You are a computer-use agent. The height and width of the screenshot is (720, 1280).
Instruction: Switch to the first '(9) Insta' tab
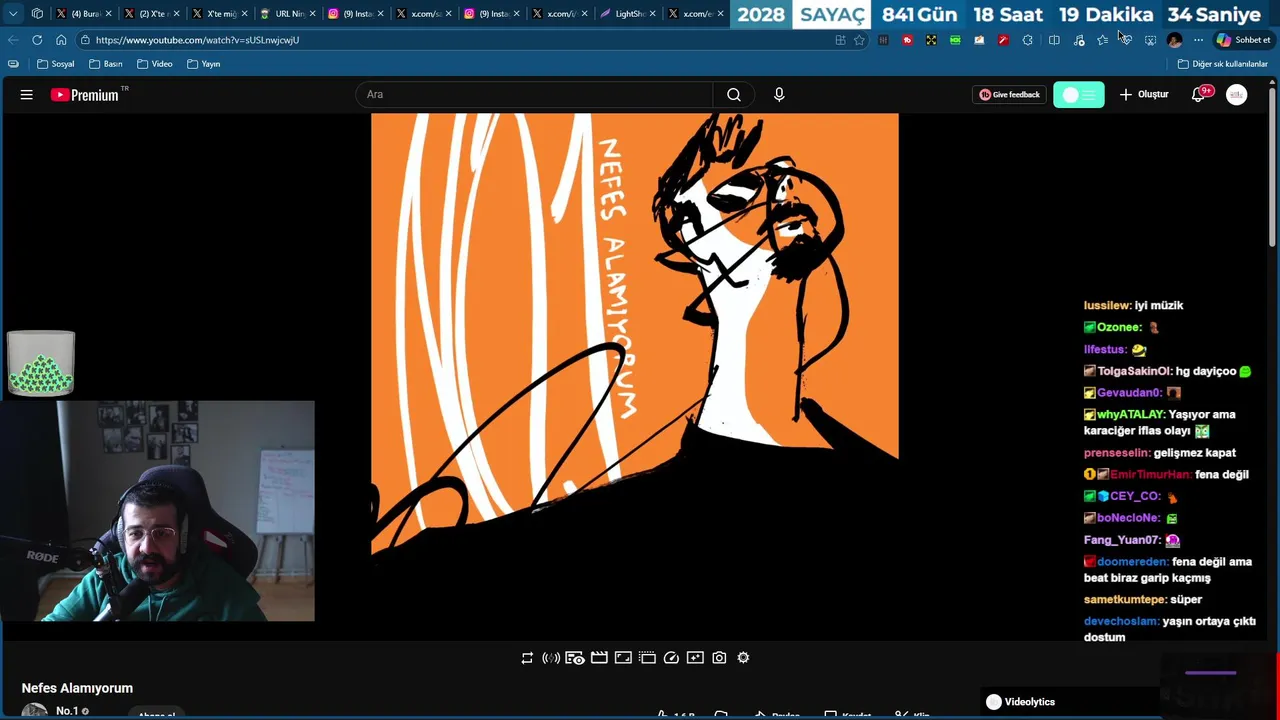pyautogui.click(x=354, y=14)
